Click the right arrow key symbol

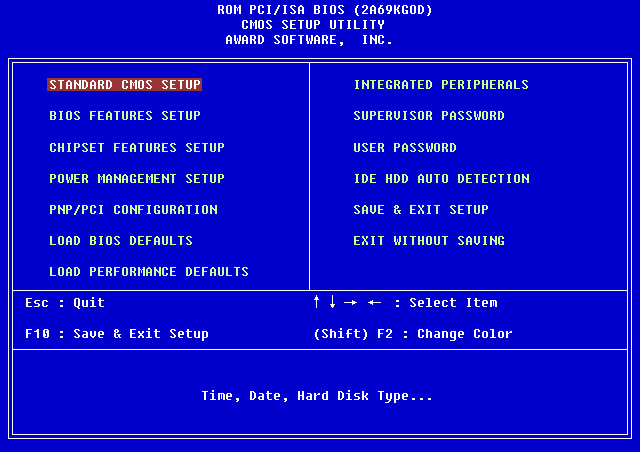350,302
